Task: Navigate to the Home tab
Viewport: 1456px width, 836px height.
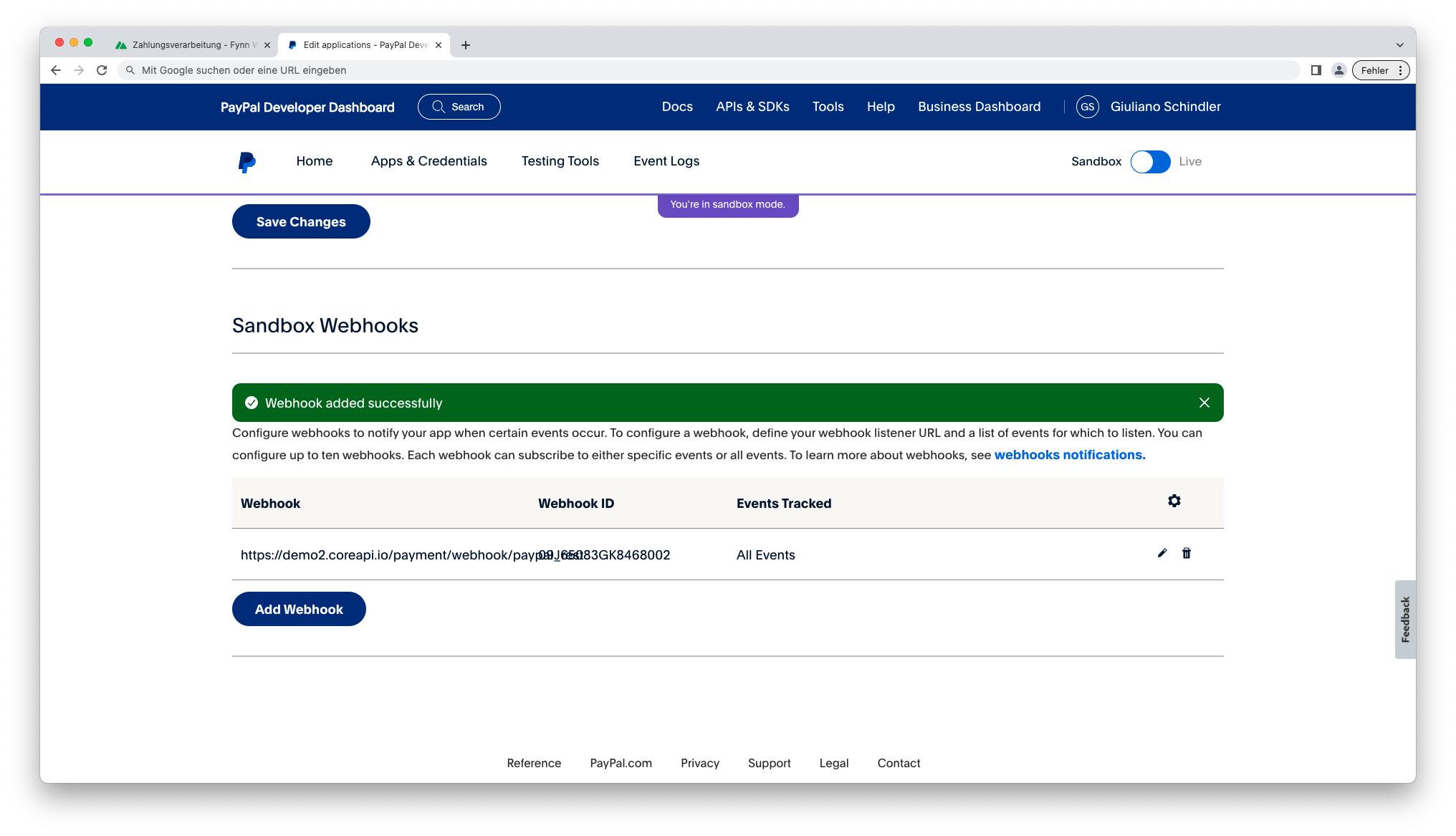Action: (x=315, y=161)
